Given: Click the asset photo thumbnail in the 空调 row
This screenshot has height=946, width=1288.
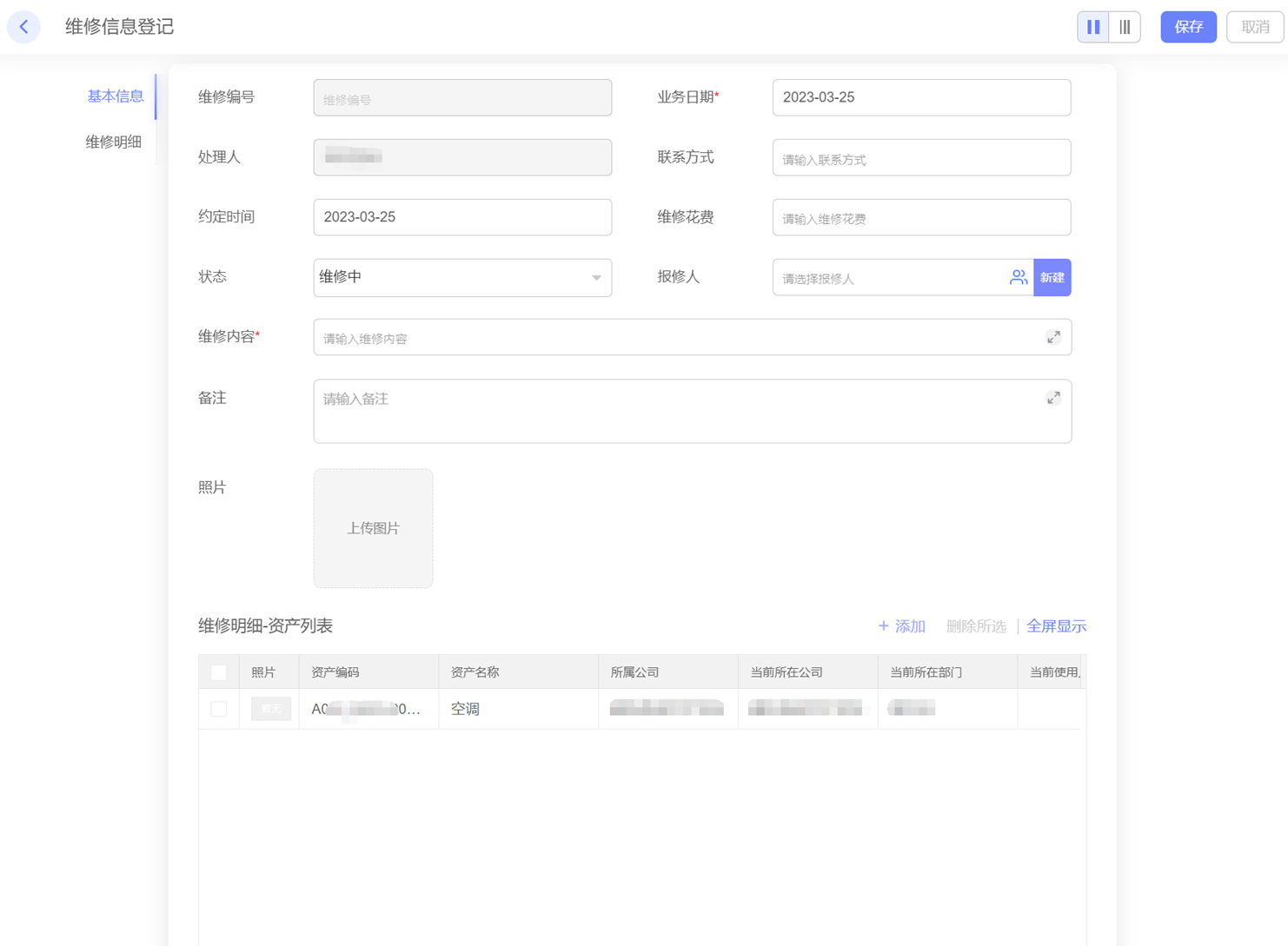Looking at the screenshot, I should (x=271, y=709).
